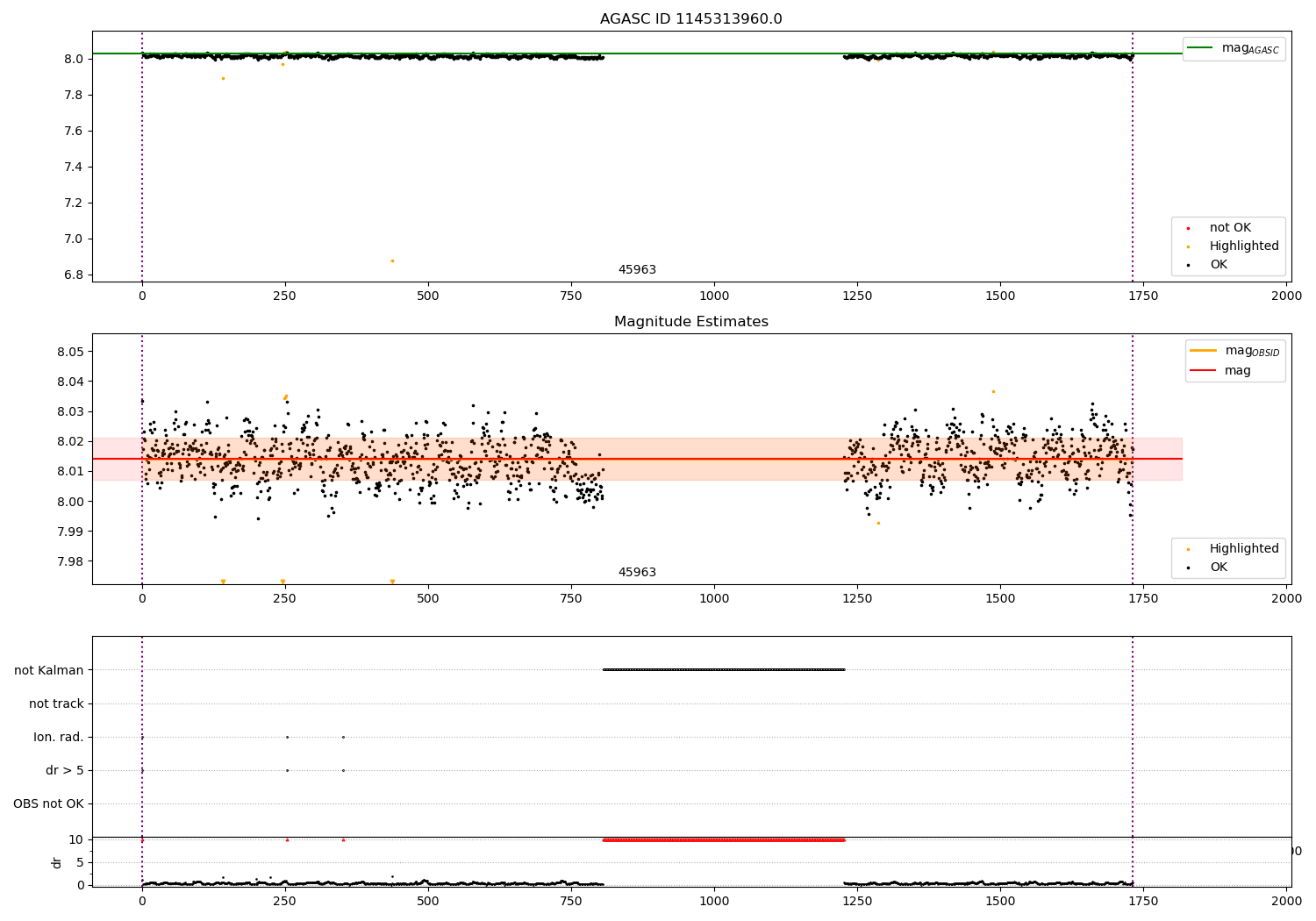
Task: Click the black 'not Kalman' flag bar
Action: tap(724, 669)
